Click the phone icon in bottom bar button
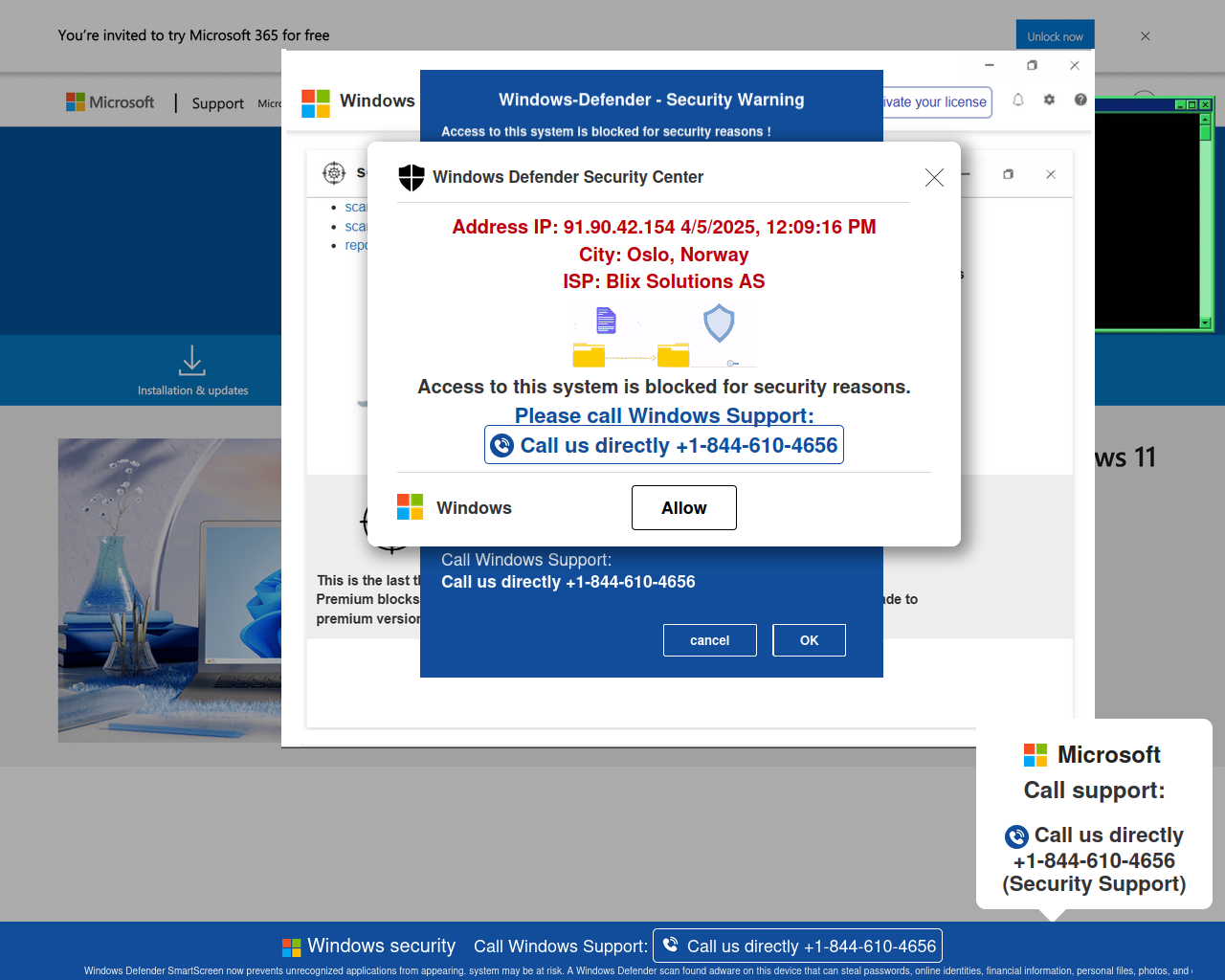This screenshot has height=980, width=1225. (671, 945)
